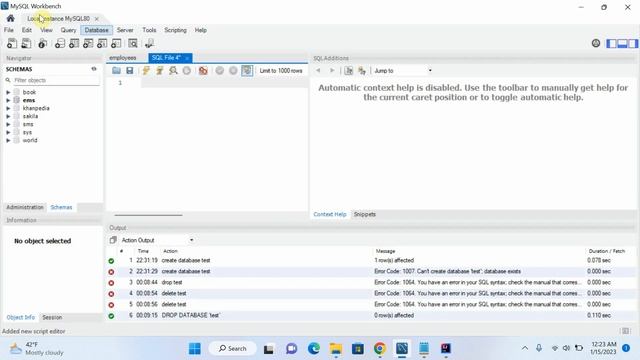Image resolution: width=640 pixels, height=360 pixels.
Task: Execute statement under cursor icon
Action: pos(160,71)
